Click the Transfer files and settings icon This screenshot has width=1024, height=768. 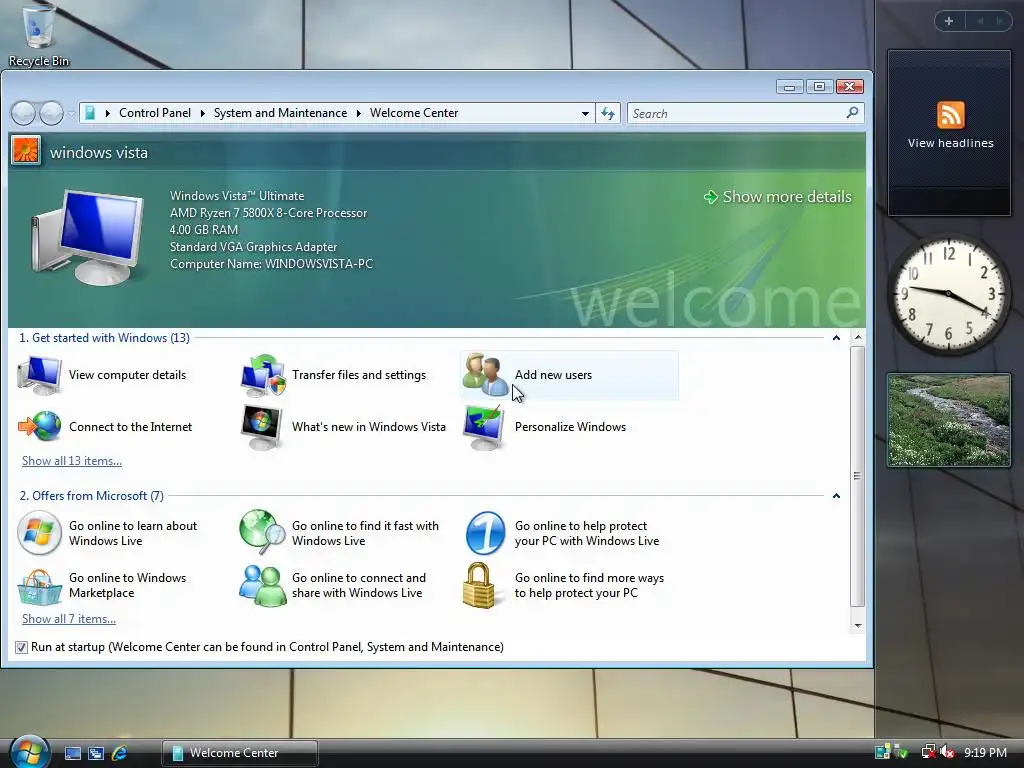(x=263, y=375)
